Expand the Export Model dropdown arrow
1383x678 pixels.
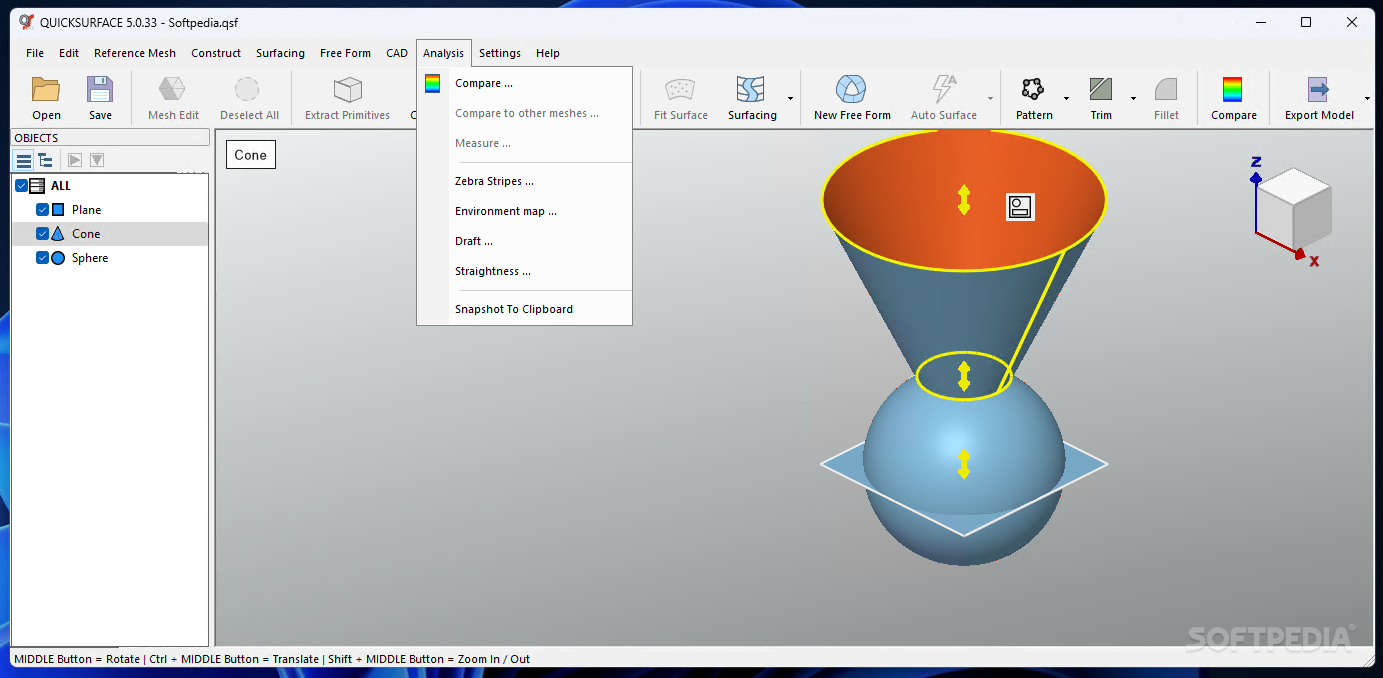(1366, 98)
